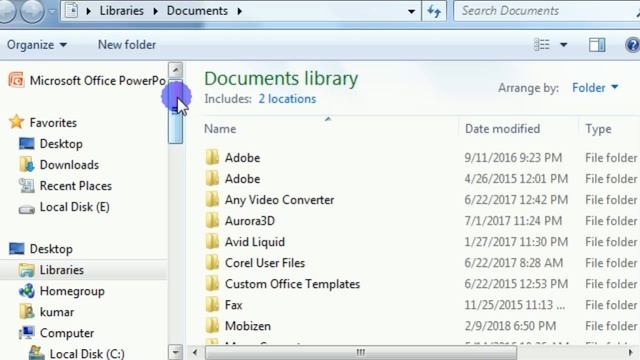Click the library icon in address bar

pos(71,11)
